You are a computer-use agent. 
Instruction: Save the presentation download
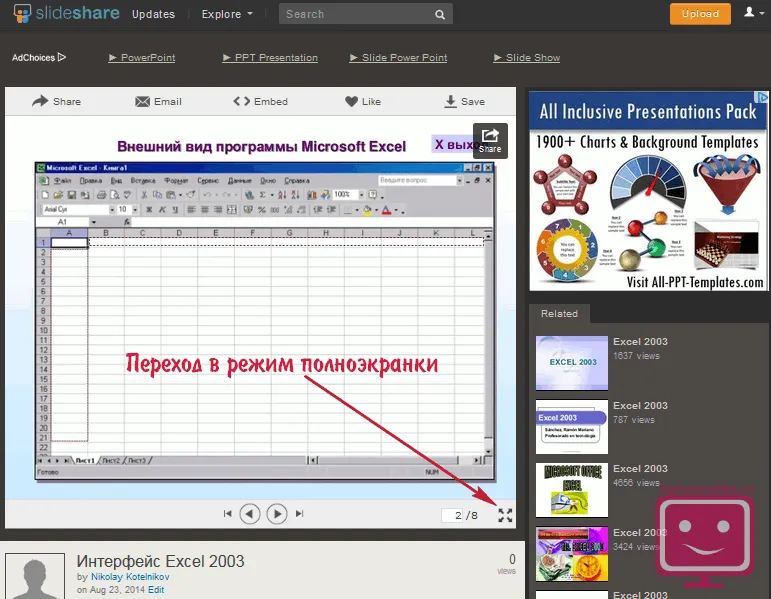click(x=465, y=101)
